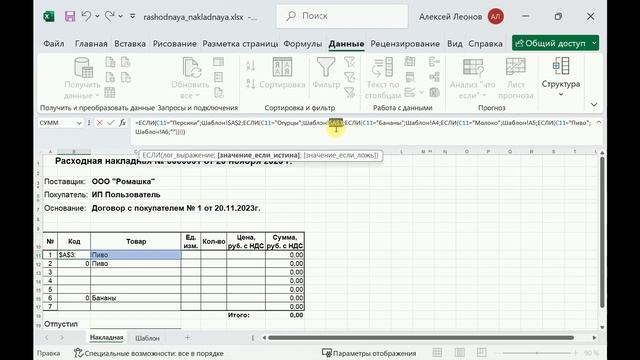The height and width of the screenshot is (360, 640).
Task: Open Специальные возможности accessibility status
Action: click(149, 353)
